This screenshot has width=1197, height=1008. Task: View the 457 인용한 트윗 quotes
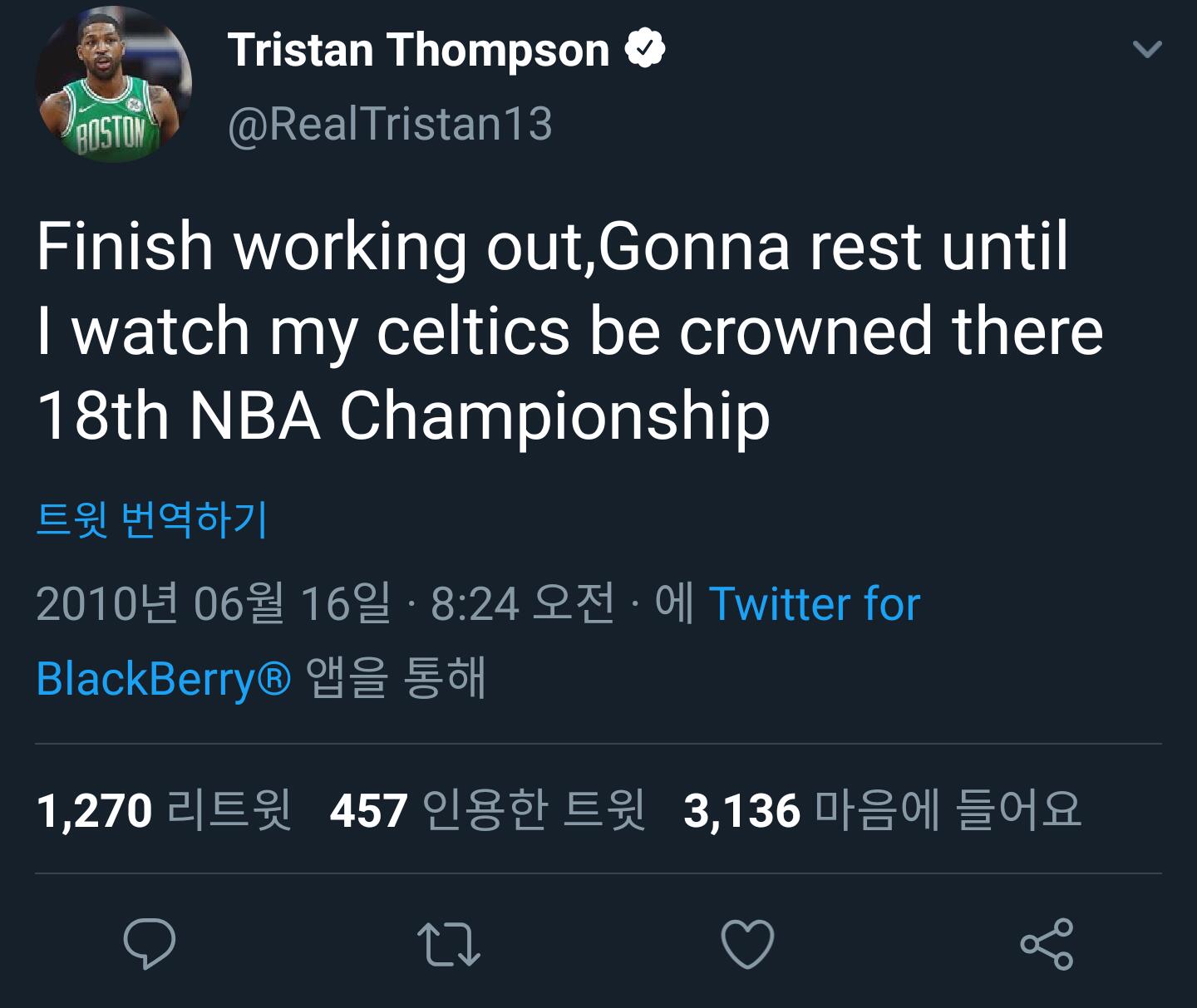pyautogui.click(x=487, y=810)
